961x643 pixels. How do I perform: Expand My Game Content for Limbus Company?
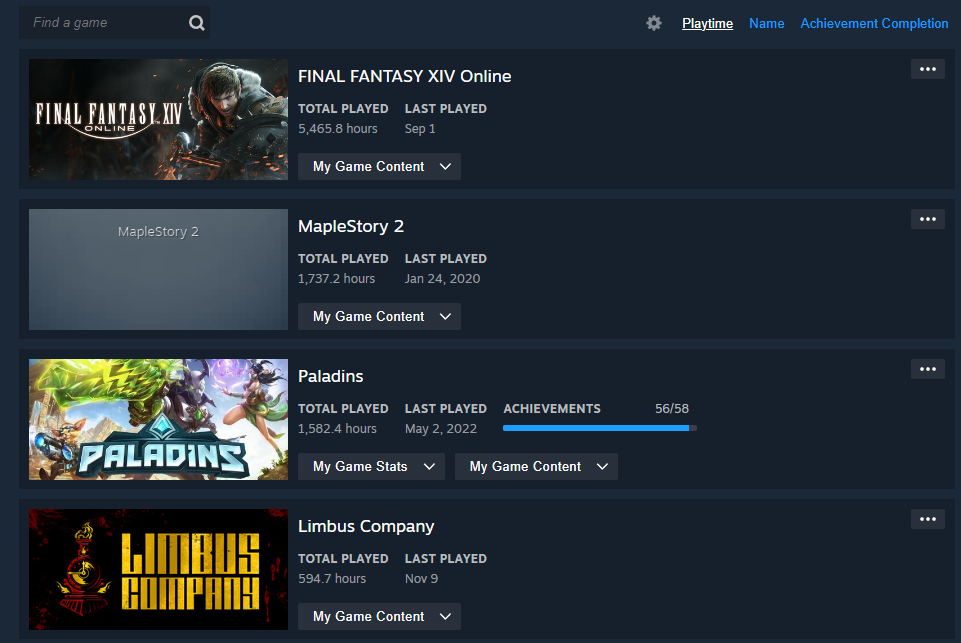[379, 617]
